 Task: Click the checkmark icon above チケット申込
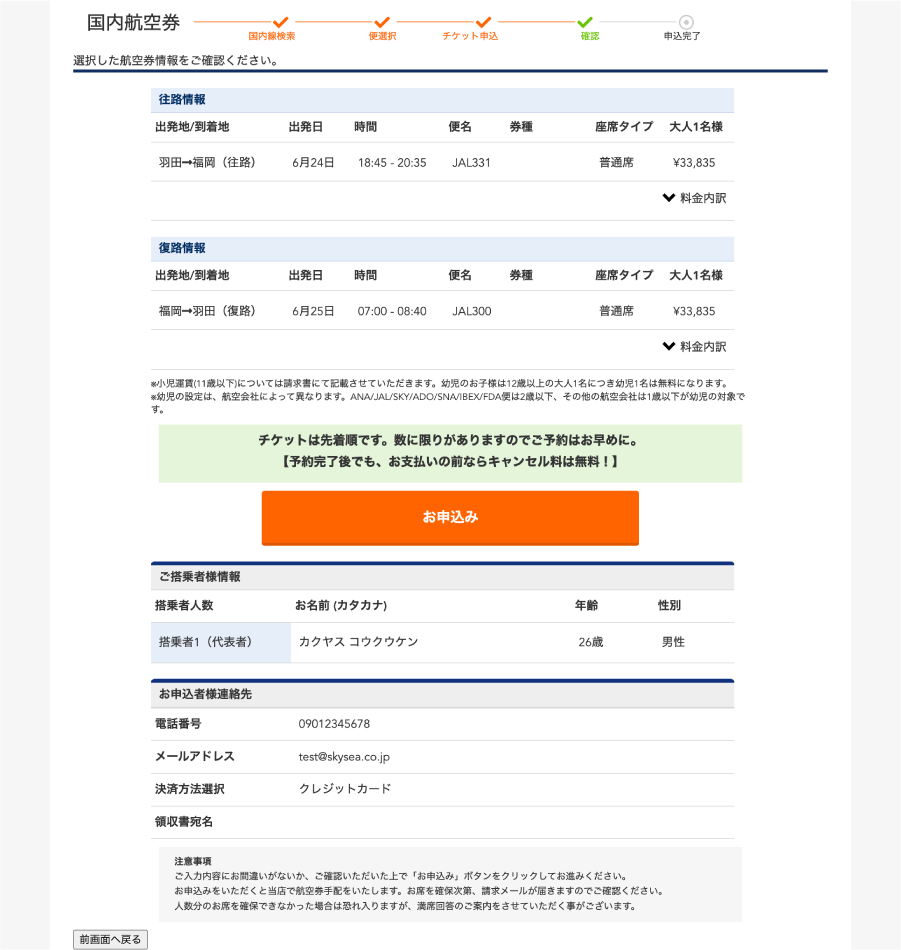(x=483, y=22)
